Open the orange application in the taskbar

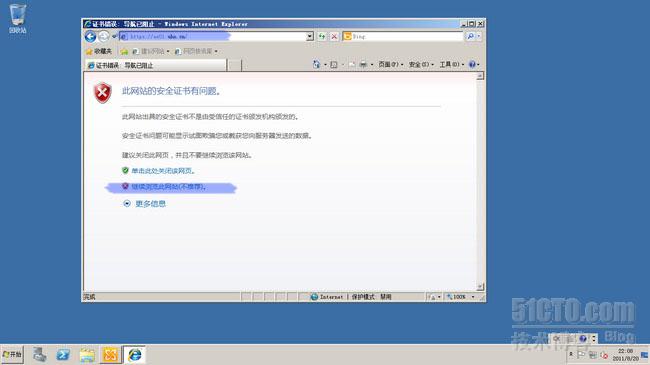[110, 355]
